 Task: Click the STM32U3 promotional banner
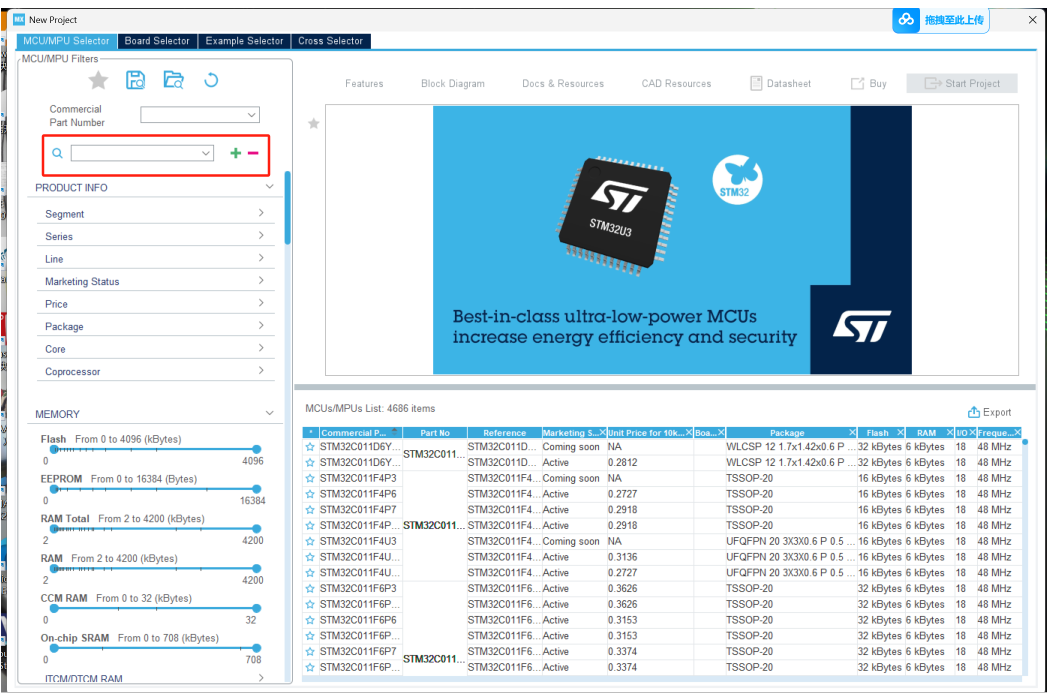coord(672,240)
